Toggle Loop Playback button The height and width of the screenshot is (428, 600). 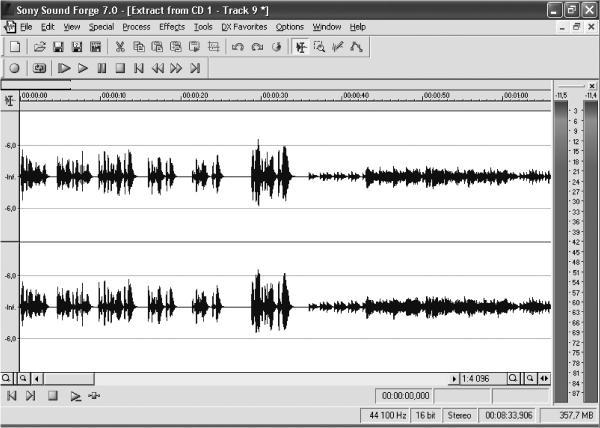pyautogui.click(x=39, y=68)
